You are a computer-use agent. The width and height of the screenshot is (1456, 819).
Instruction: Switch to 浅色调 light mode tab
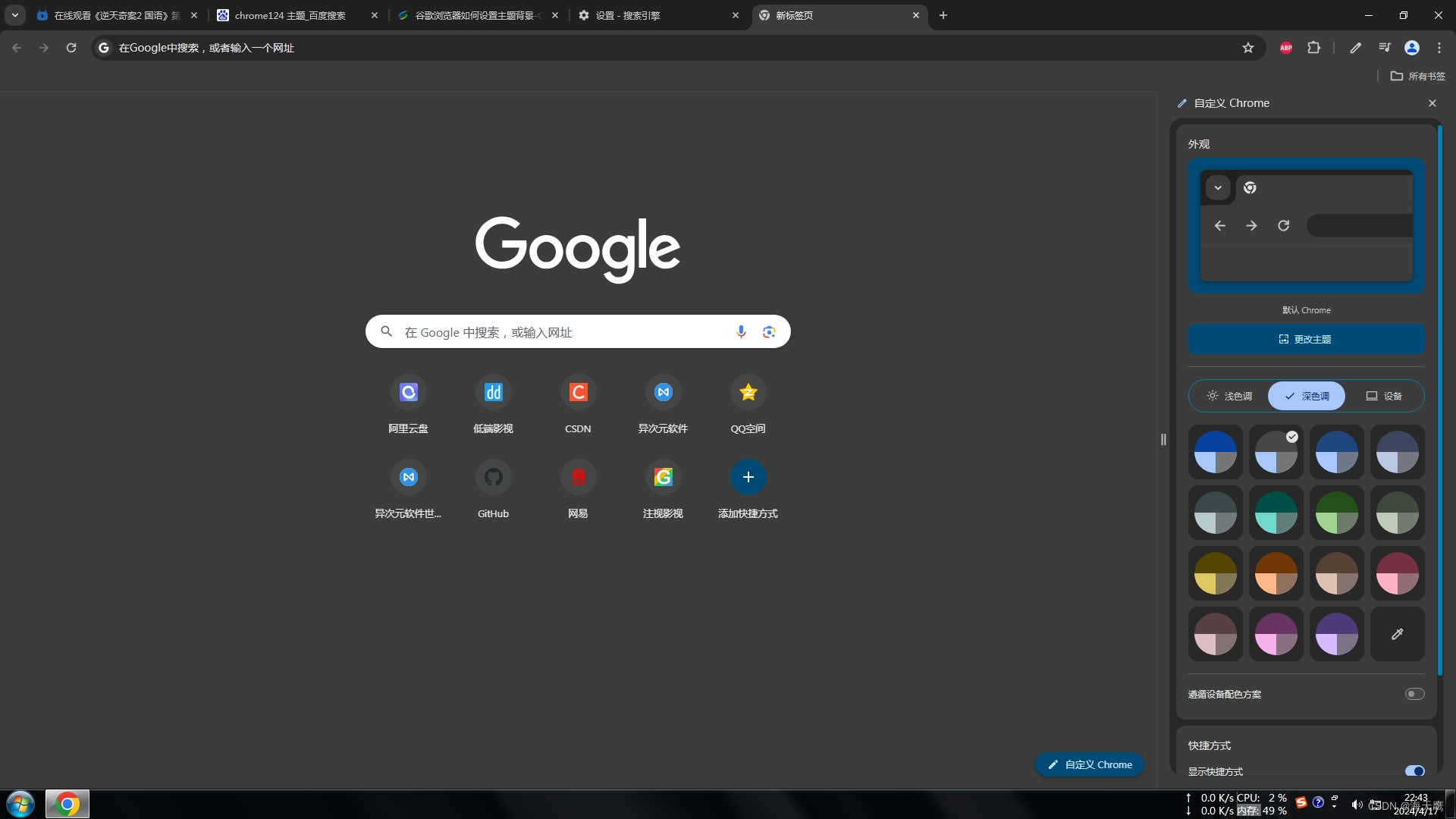click(1228, 395)
